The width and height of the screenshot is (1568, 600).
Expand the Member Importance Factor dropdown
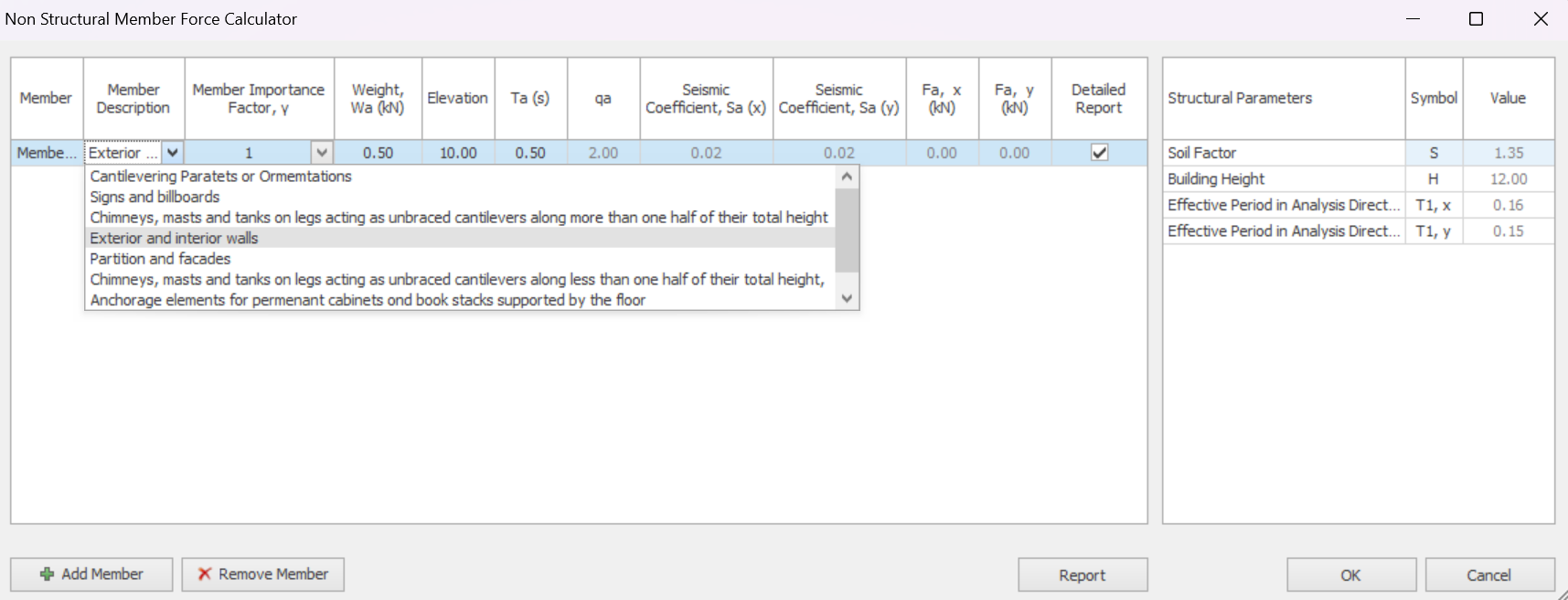(x=322, y=153)
